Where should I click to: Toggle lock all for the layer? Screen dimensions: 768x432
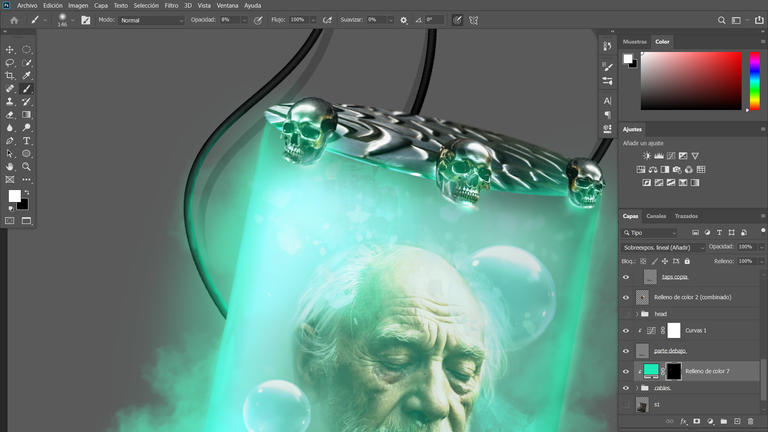click(687, 261)
